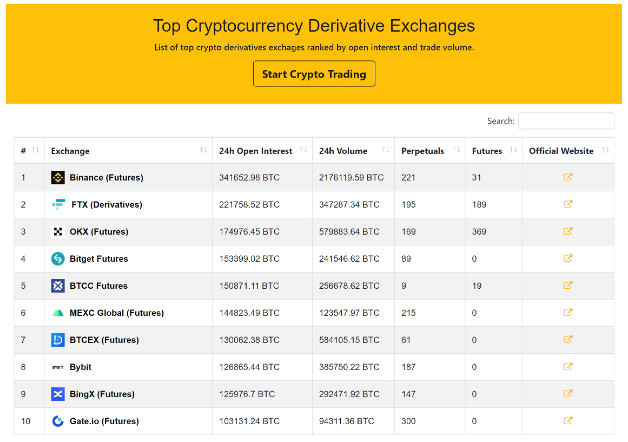
Task: Sort by 24h Open Interest arrows
Action: [x=304, y=150]
